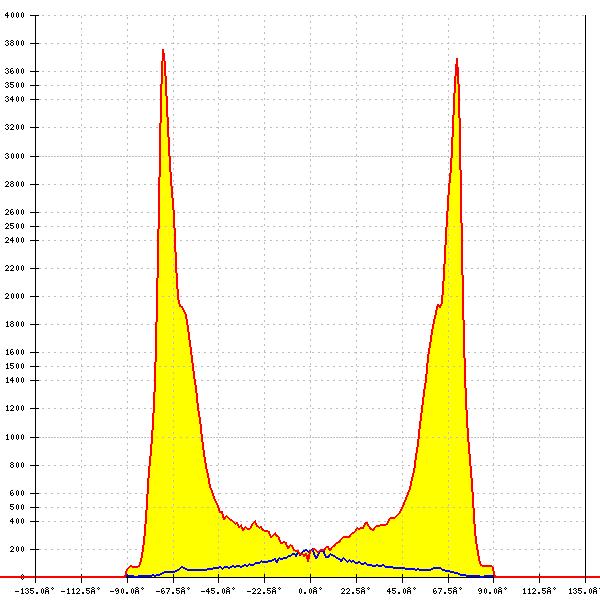The height and width of the screenshot is (600, 600).
Task: Click the positive 135.0 x-axis label
Action: click(584, 591)
